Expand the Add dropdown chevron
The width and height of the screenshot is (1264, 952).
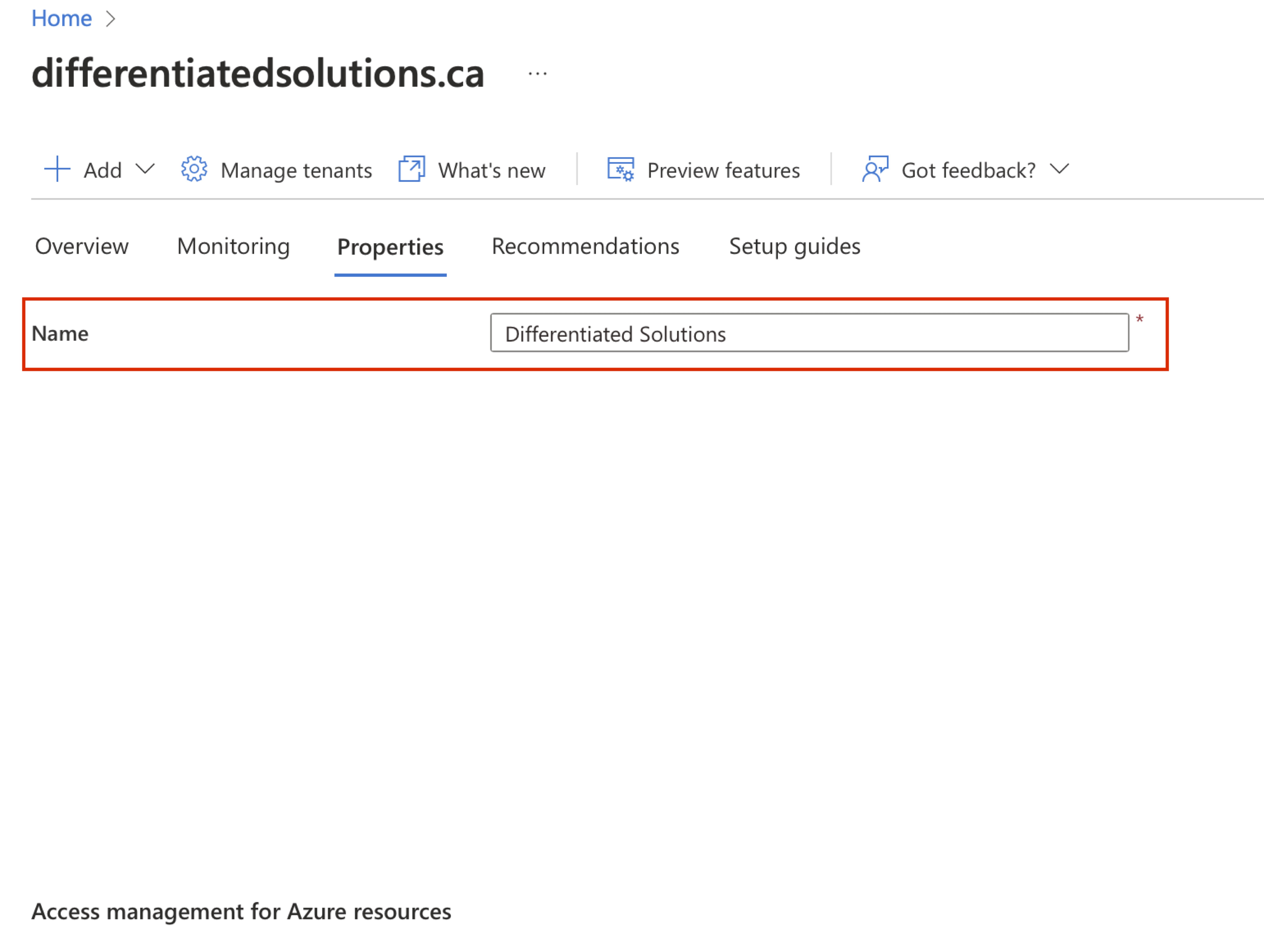[x=145, y=169]
